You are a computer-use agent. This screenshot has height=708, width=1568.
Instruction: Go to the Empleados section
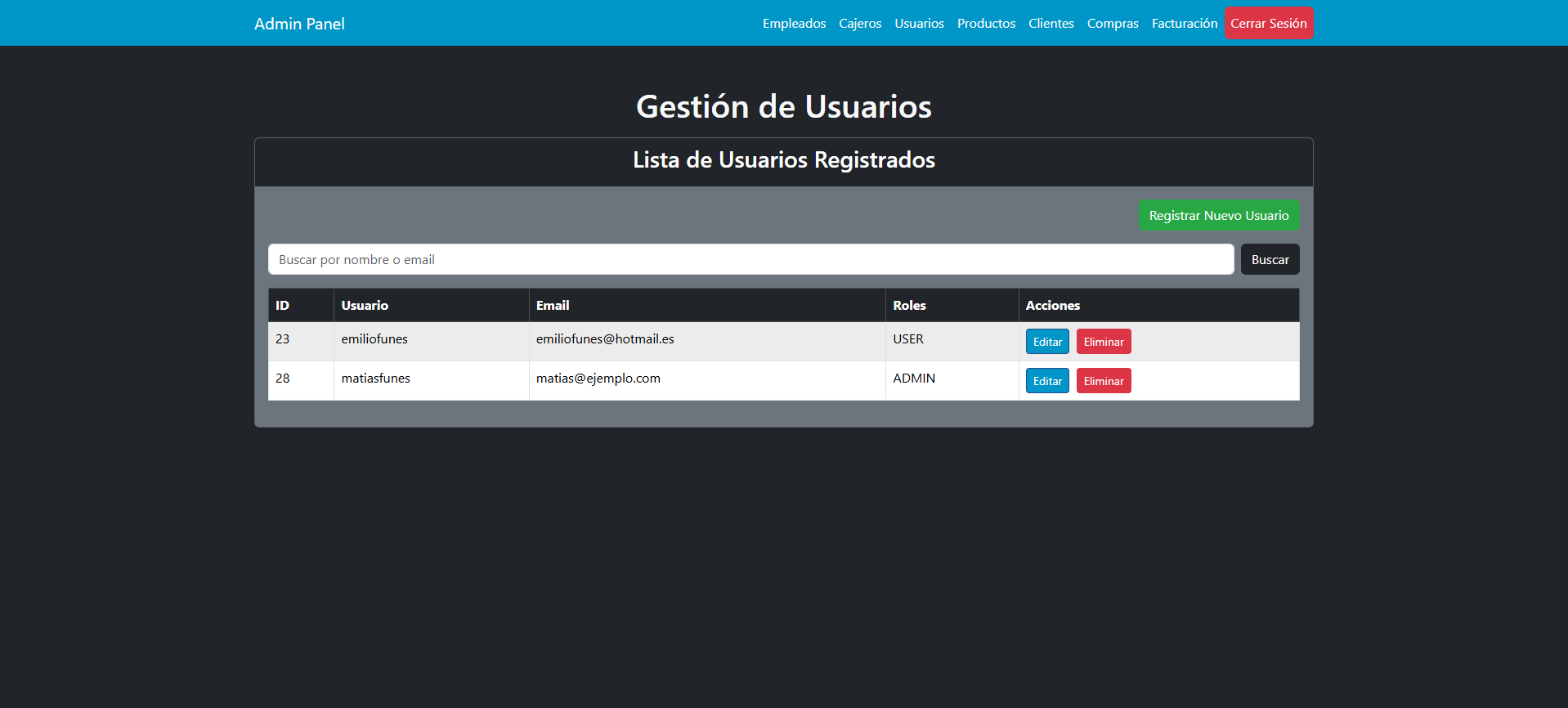click(794, 24)
